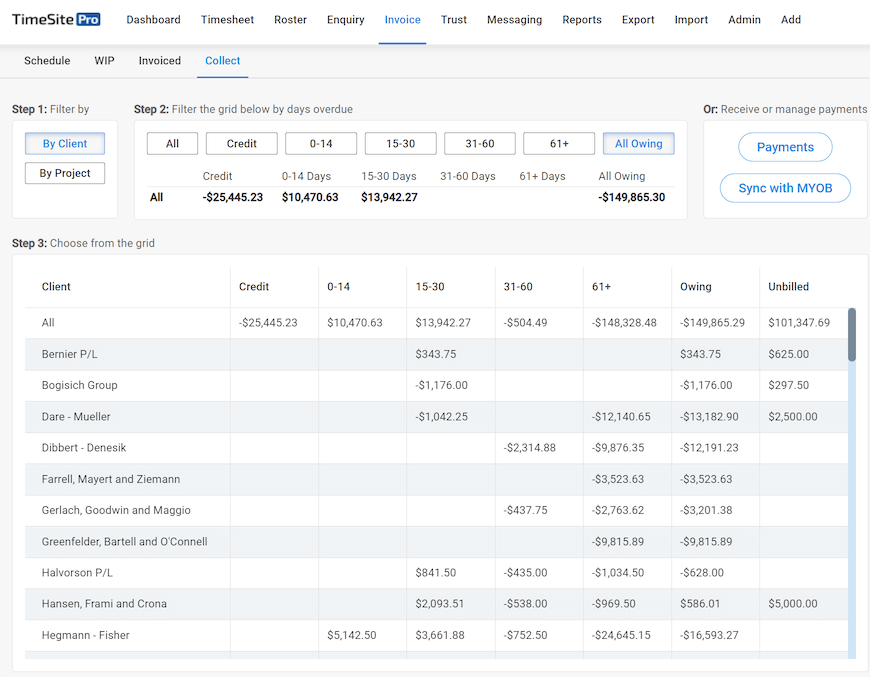The image size is (870, 677).
Task: Select the All row in client grid
Action: (436, 323)
